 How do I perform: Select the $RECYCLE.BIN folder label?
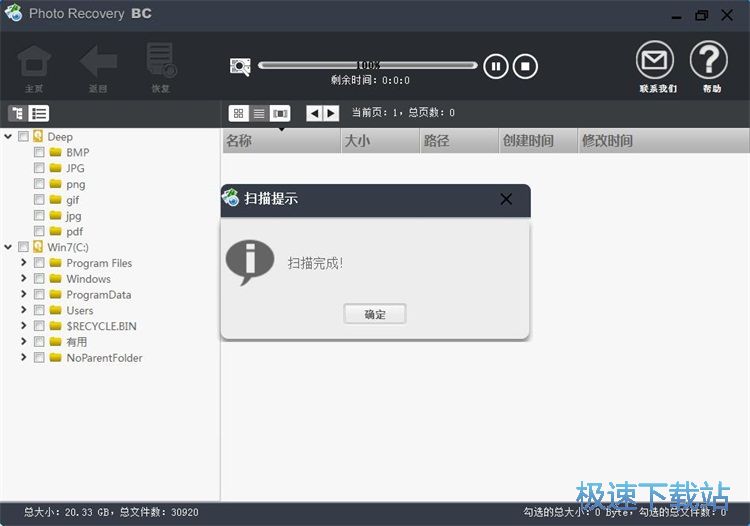[x=101, y=326]
